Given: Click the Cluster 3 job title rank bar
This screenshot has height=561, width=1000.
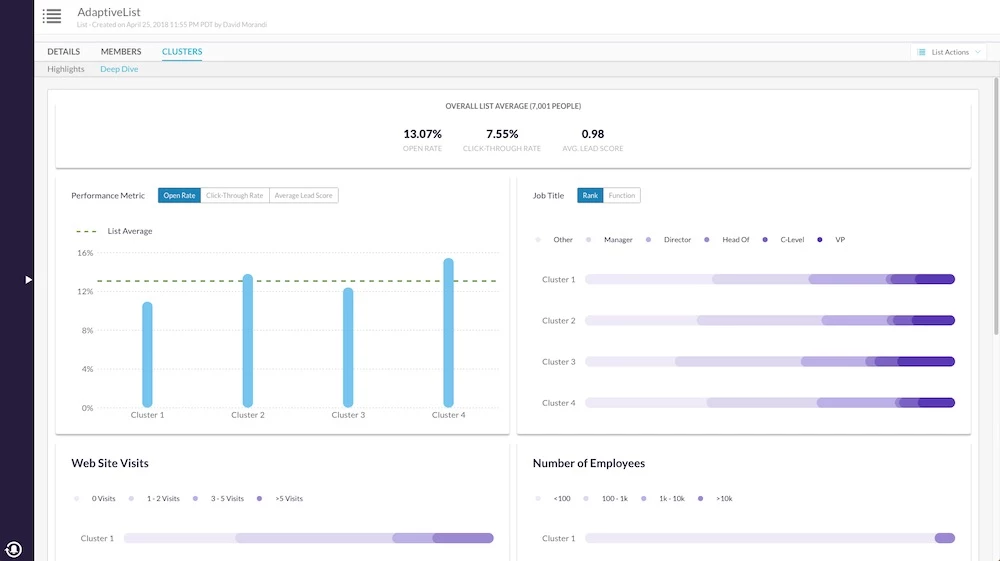Looking at the screenshot, I should tap(770, 361).
